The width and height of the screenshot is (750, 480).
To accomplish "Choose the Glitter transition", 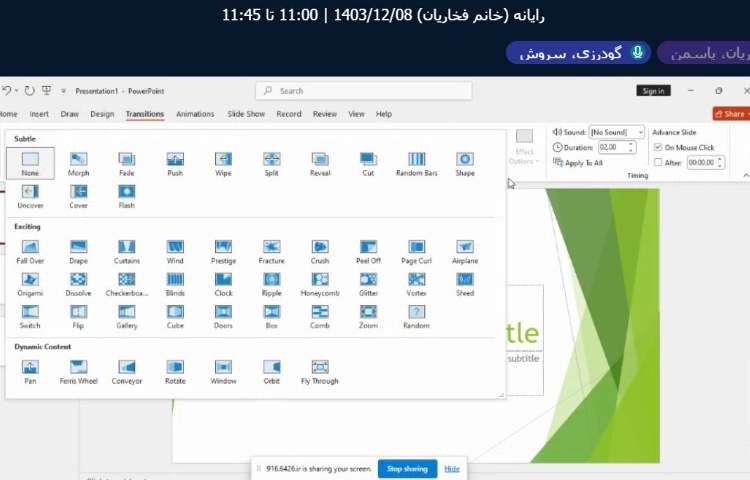I will click(368, 284).
